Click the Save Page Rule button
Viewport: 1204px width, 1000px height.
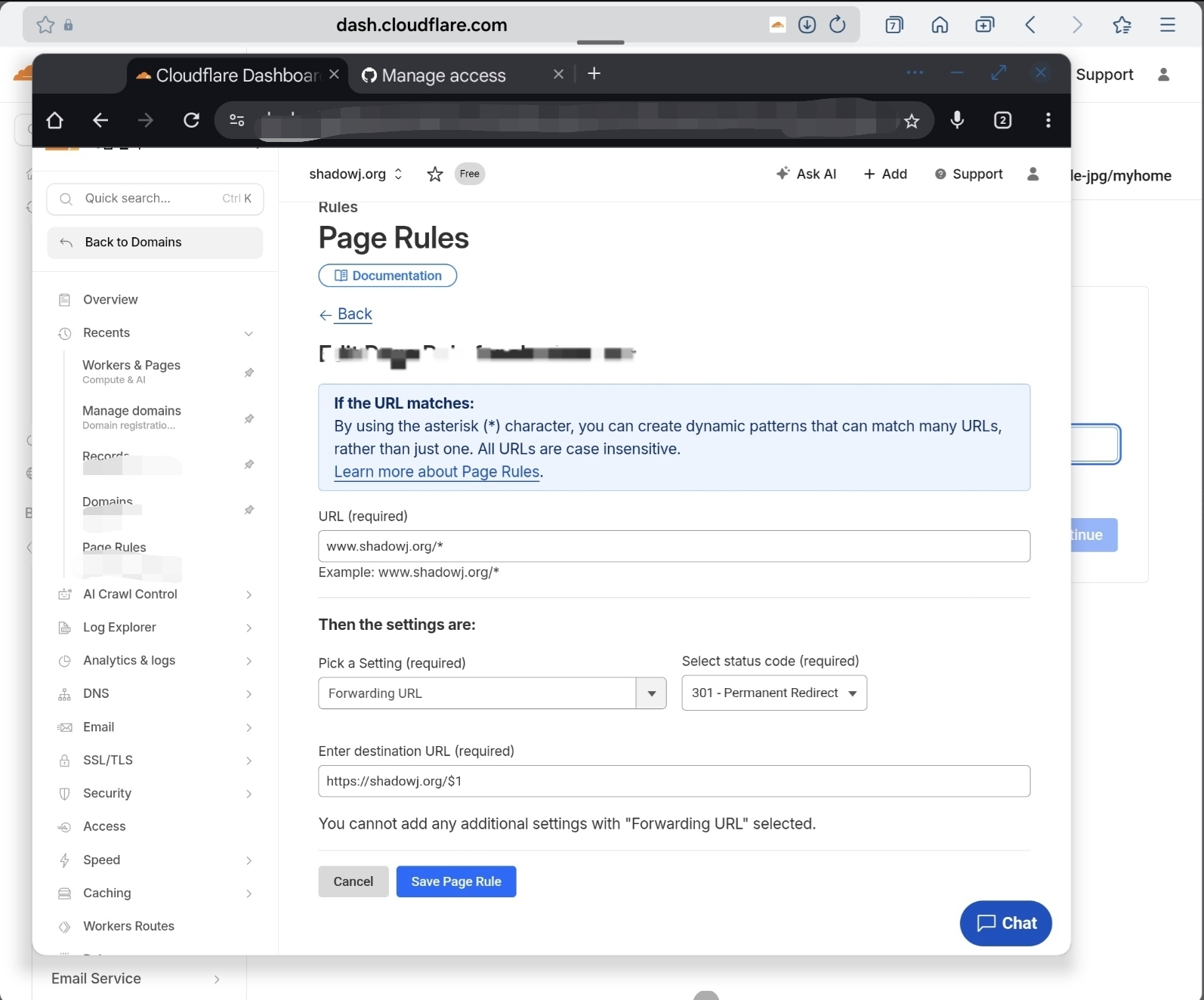[x=456, y=881]
